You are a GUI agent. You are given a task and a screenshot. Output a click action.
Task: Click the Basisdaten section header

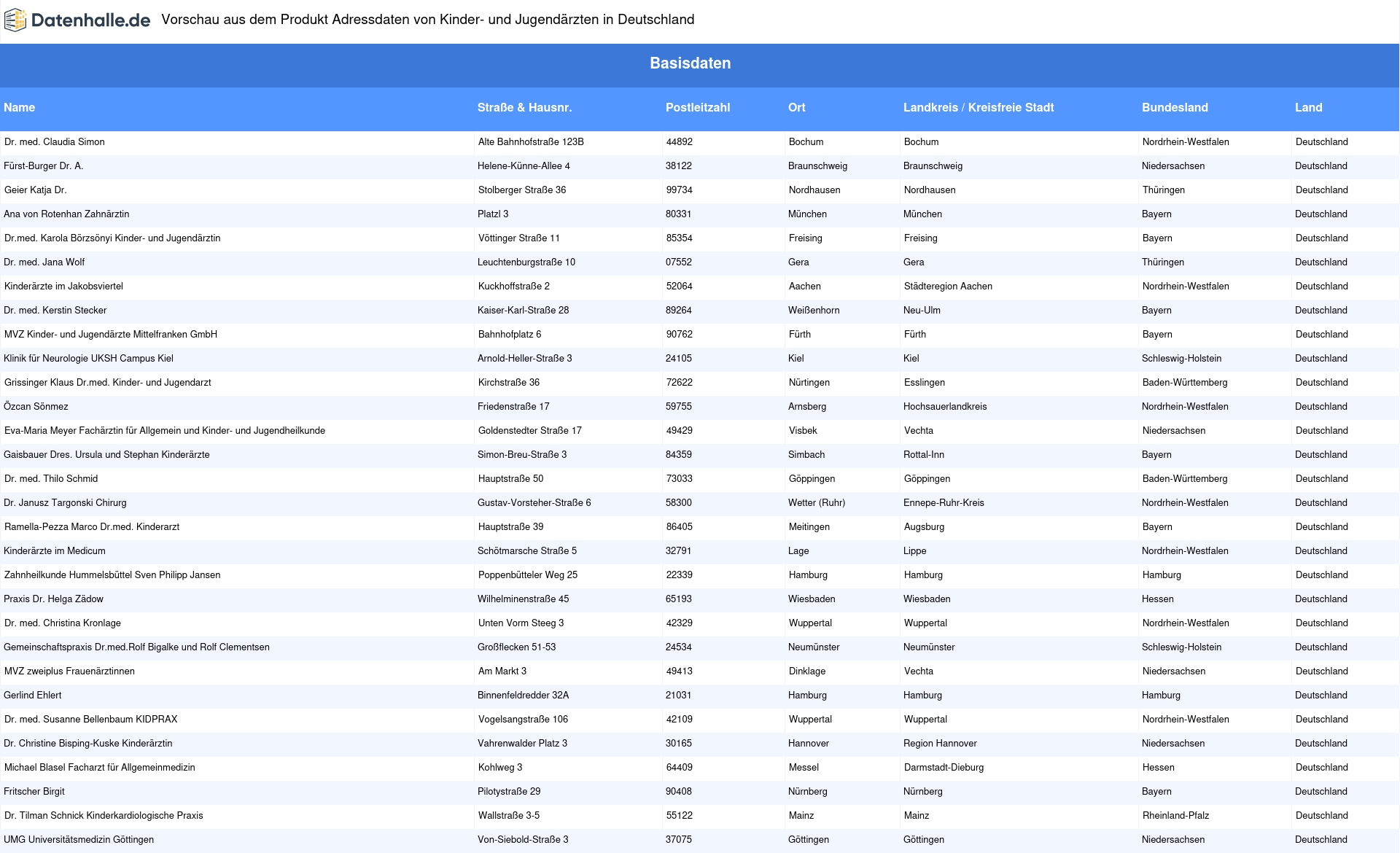pos(691,63)
